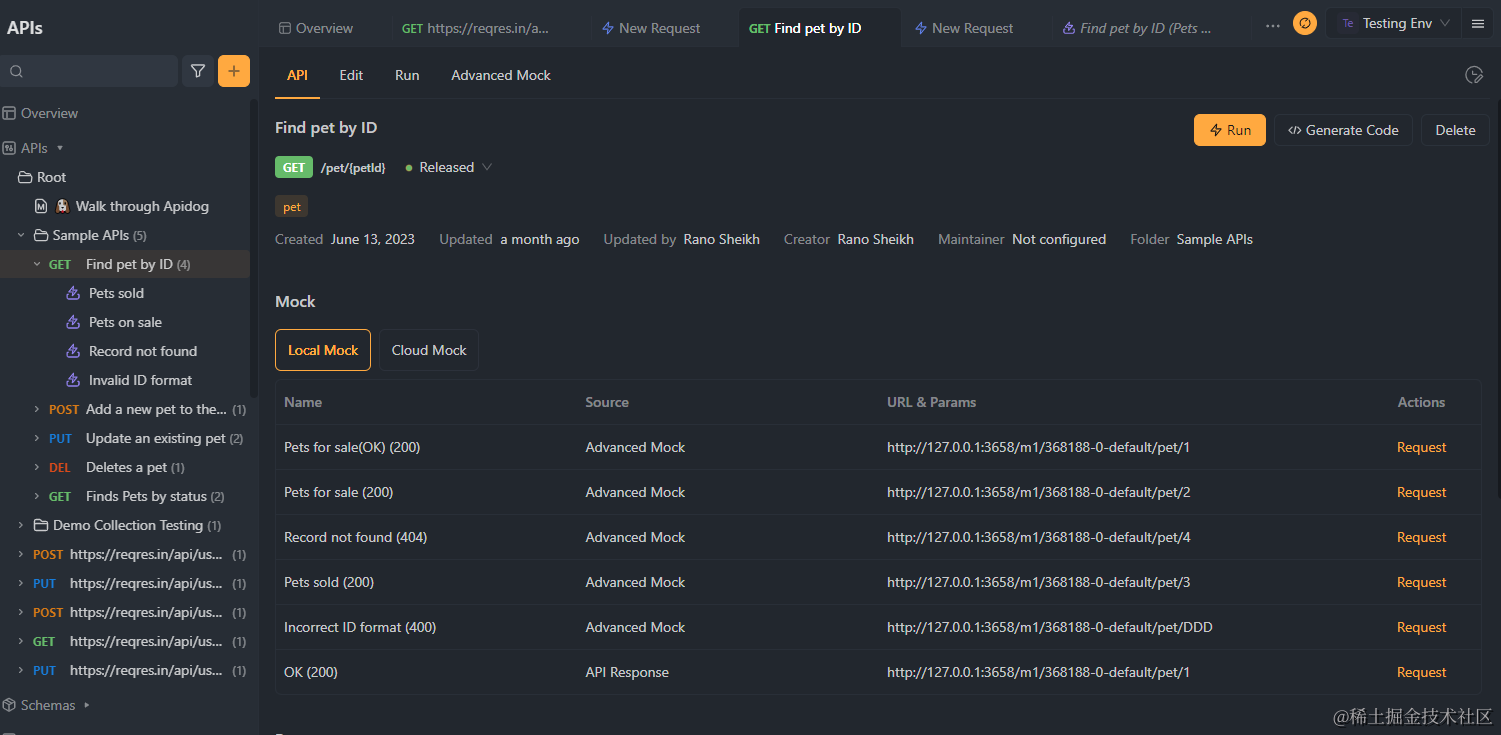This screenshot has height=735, width=1501.
Task: Switch to the Advanced Mock tab
Action: [500, 75]
